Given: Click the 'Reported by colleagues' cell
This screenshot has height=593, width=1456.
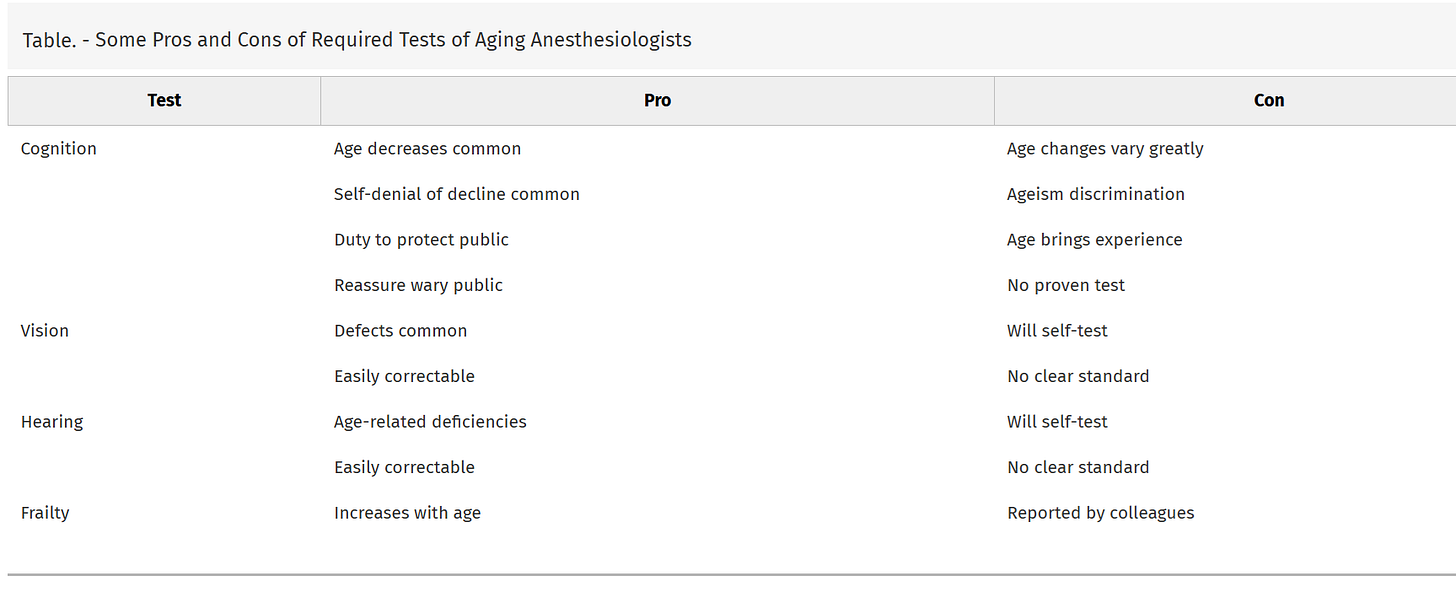Looking at the screenshot, I should pos(1100,513).
